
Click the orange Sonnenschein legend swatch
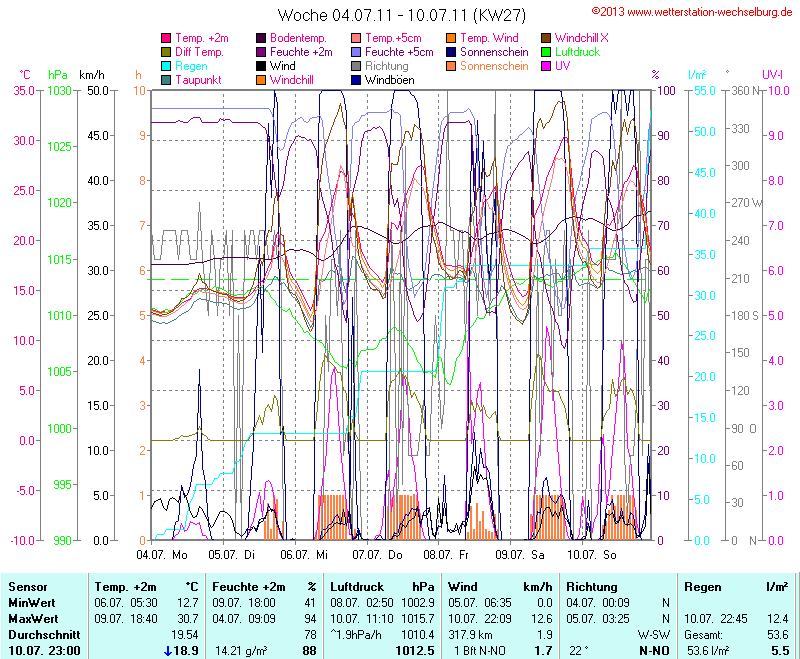click(451, 66)
